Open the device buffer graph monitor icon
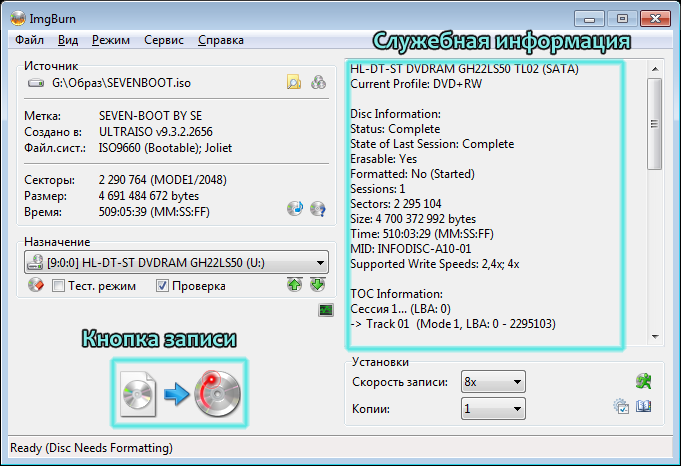This screenshot has width=681, height=466. pos(325,311)
